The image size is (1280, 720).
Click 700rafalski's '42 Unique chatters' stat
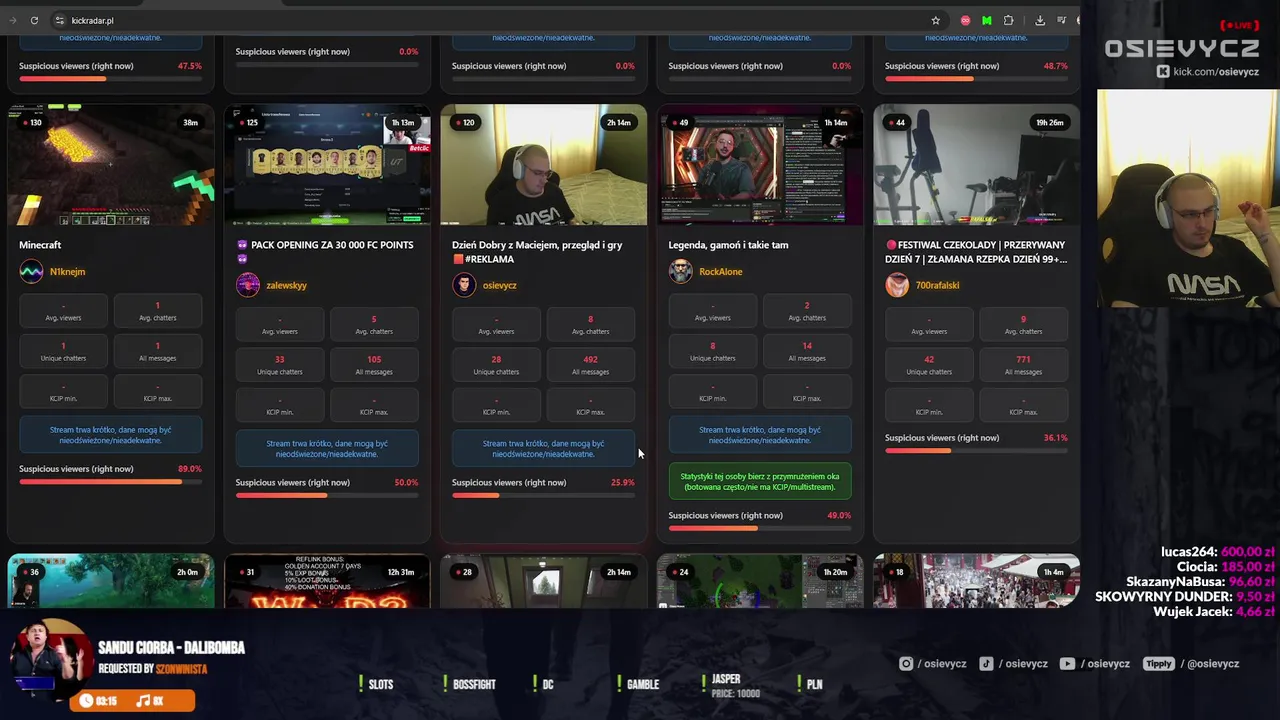[x=929, y=365]
